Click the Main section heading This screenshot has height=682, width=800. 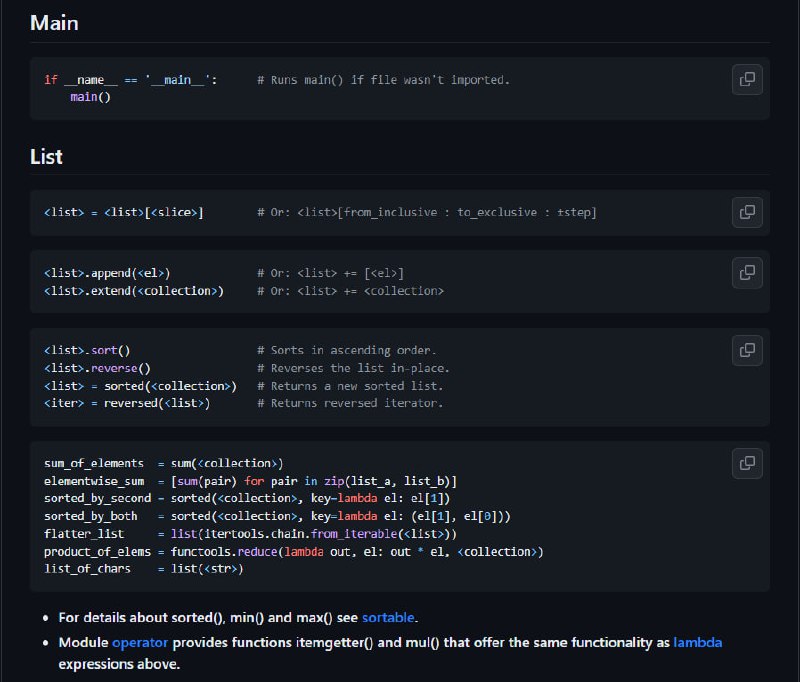[x=54, y=23]
